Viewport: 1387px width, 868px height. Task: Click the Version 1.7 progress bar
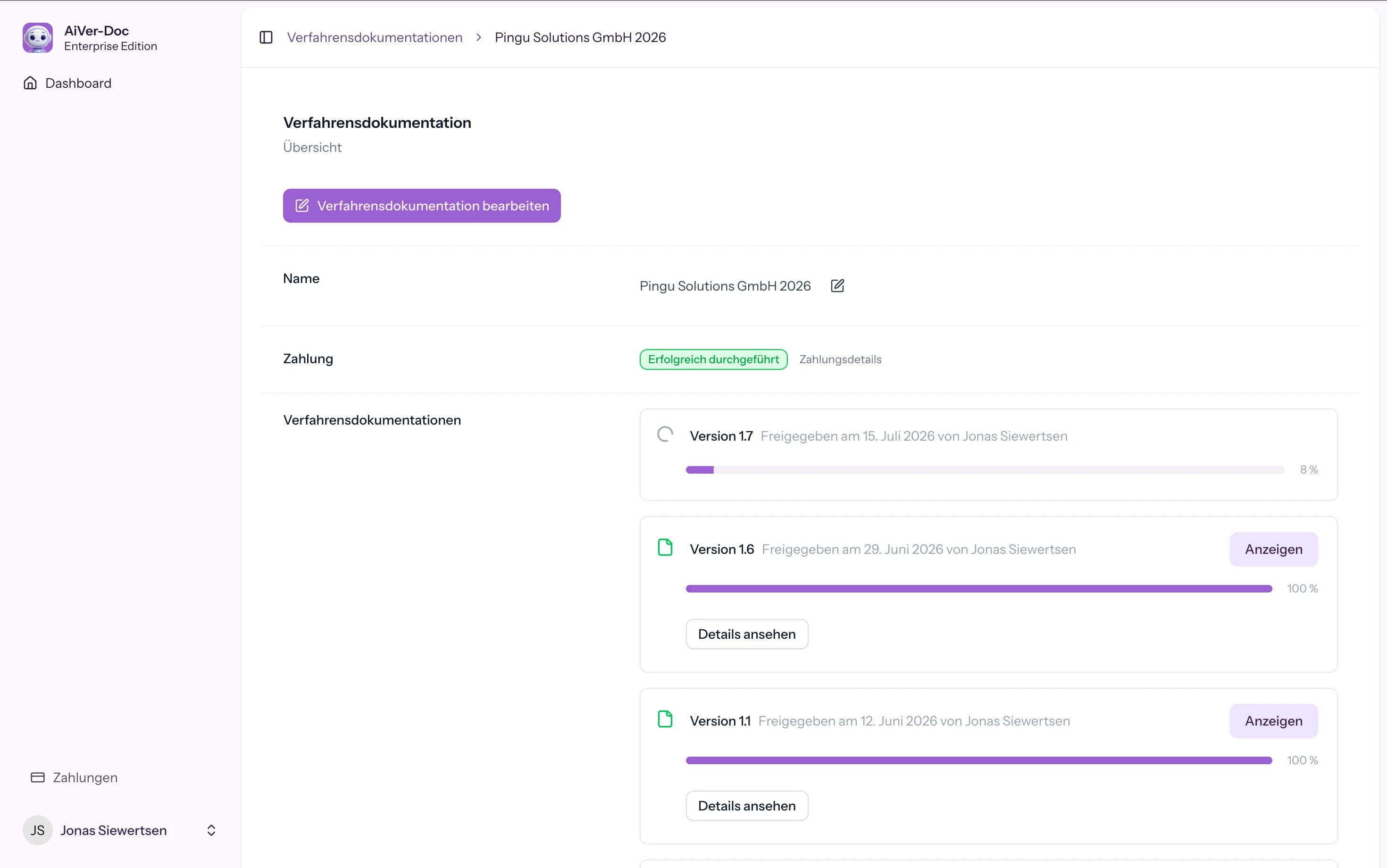[x=985, y=469]
